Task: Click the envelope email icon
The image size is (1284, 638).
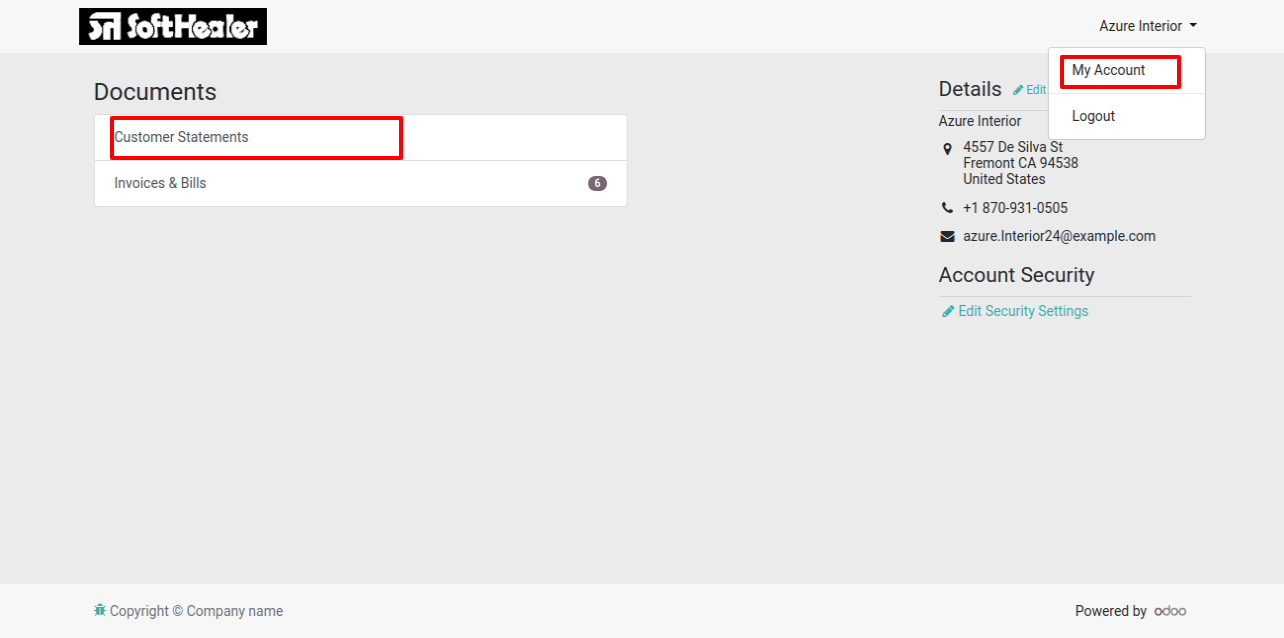Action: (x=948, y=237)
